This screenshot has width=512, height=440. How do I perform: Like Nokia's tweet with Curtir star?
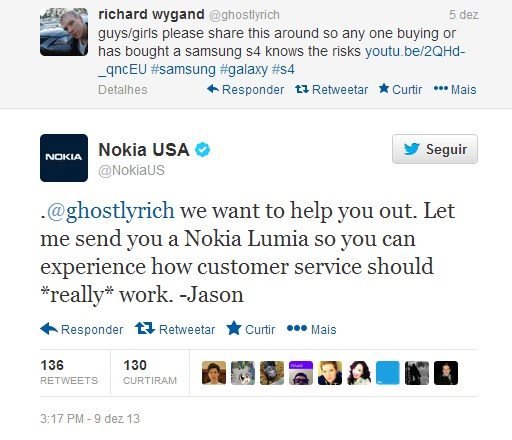(x=251, y=329)
